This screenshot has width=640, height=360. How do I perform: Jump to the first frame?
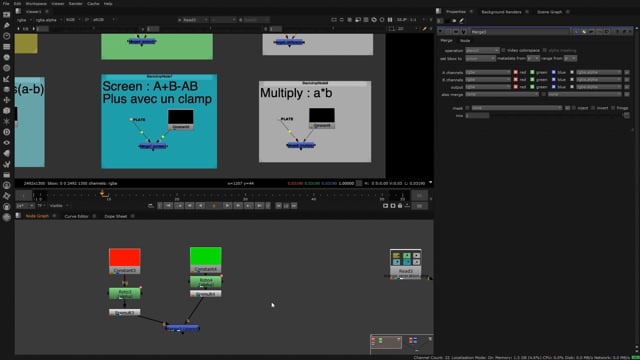(x=168, y=206)
